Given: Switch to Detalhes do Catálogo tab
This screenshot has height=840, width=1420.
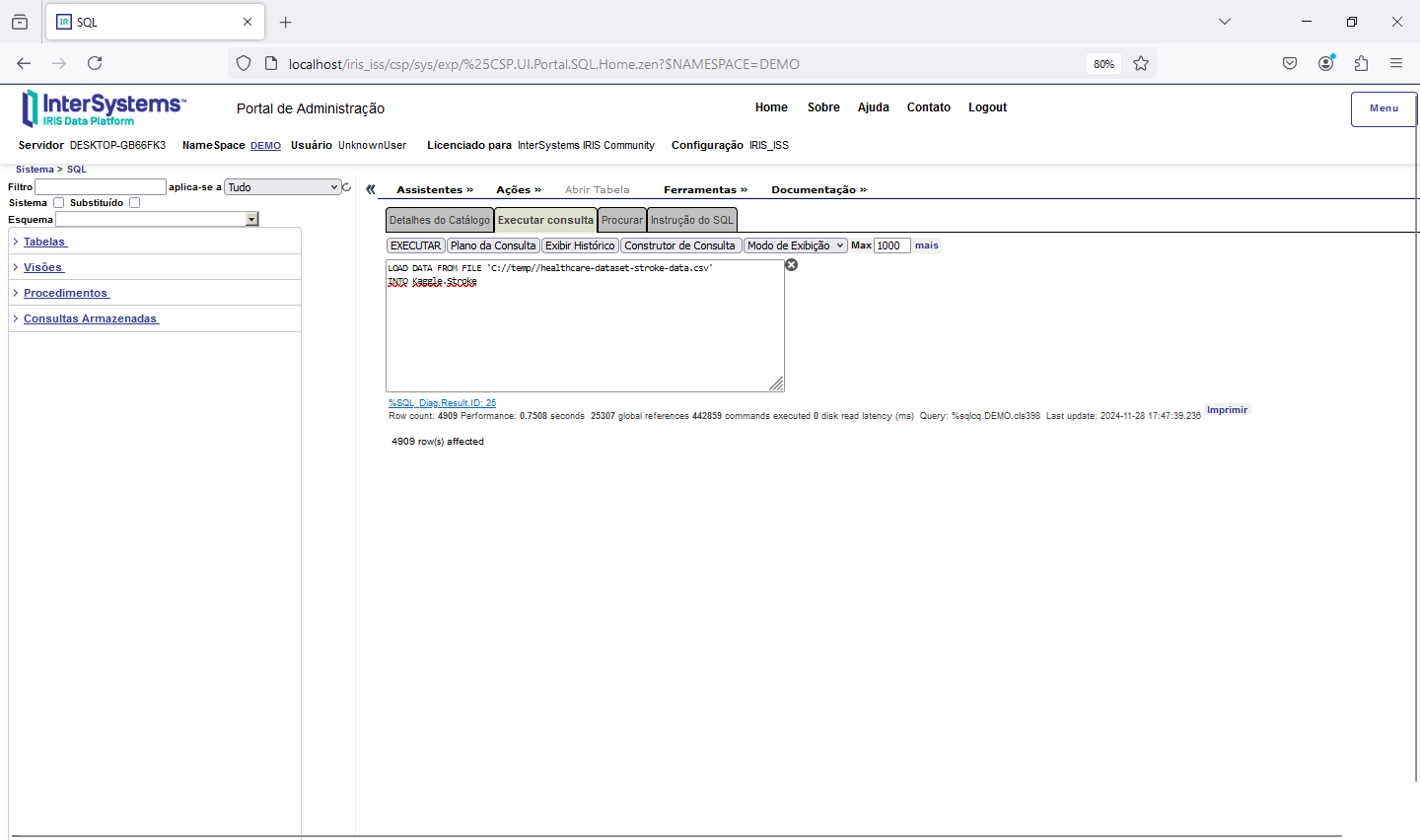Looking at the screenshot, I should 439,220.
